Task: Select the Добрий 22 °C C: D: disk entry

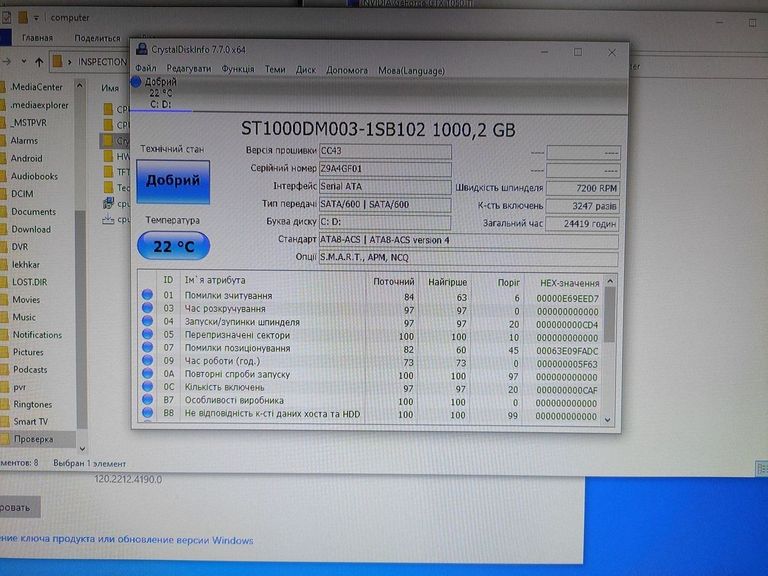Action: click(161, 93)
